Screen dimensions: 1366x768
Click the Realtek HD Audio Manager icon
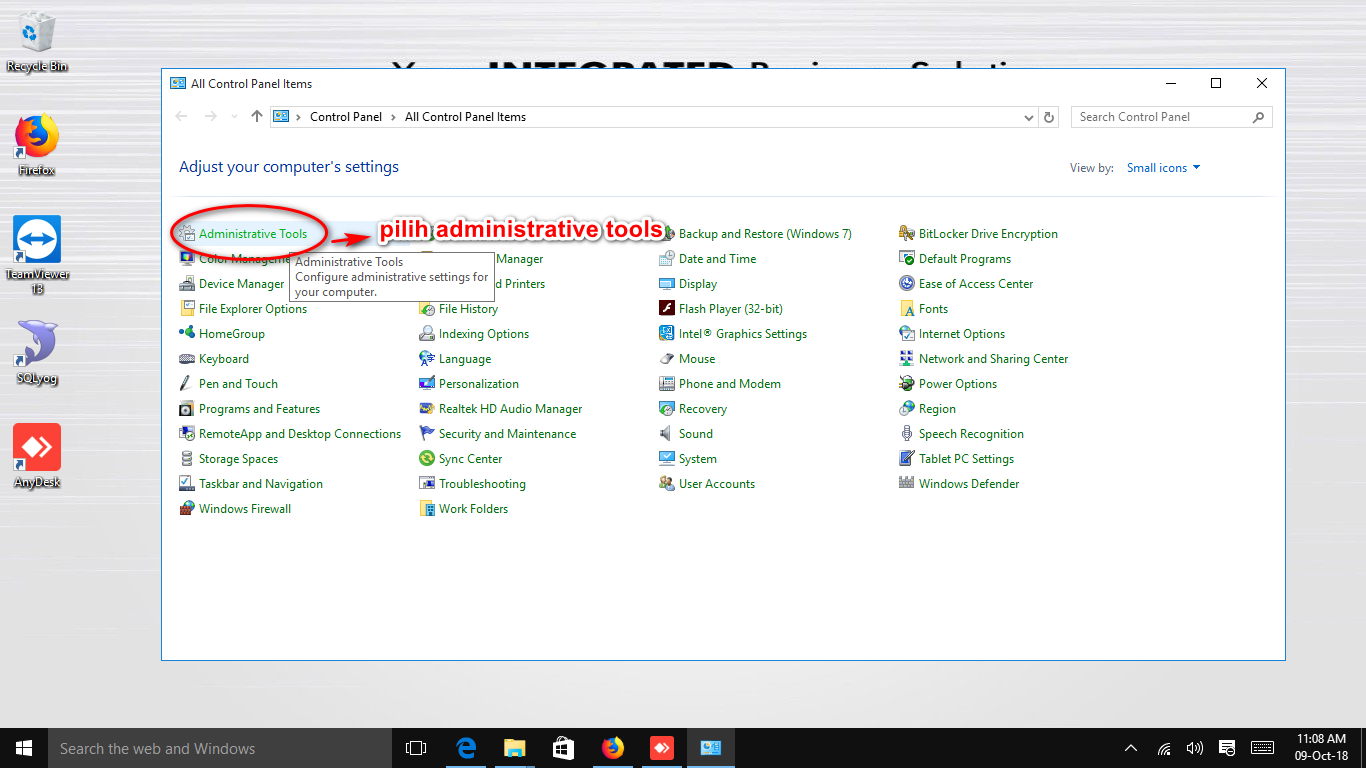pos(427,409)
